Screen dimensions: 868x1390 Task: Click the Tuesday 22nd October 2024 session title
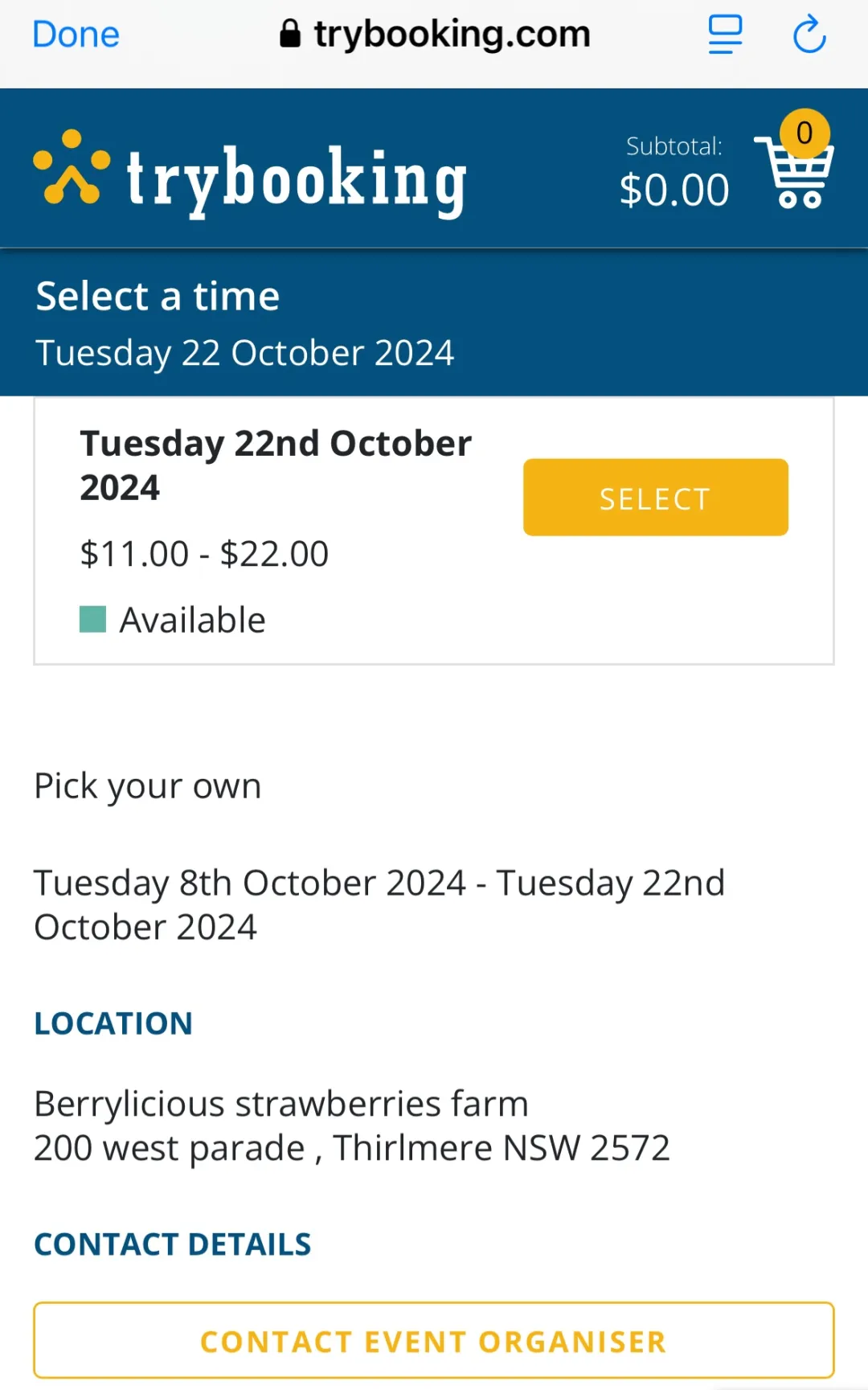(x=276, y=465)
